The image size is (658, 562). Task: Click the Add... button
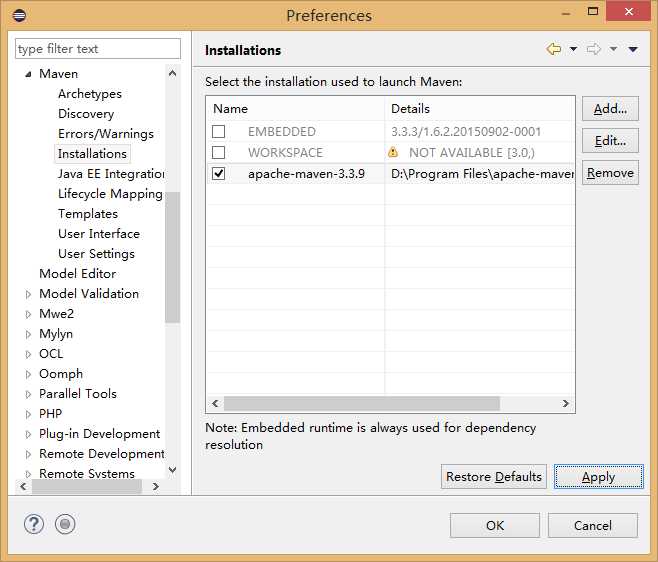coord(610,109)
